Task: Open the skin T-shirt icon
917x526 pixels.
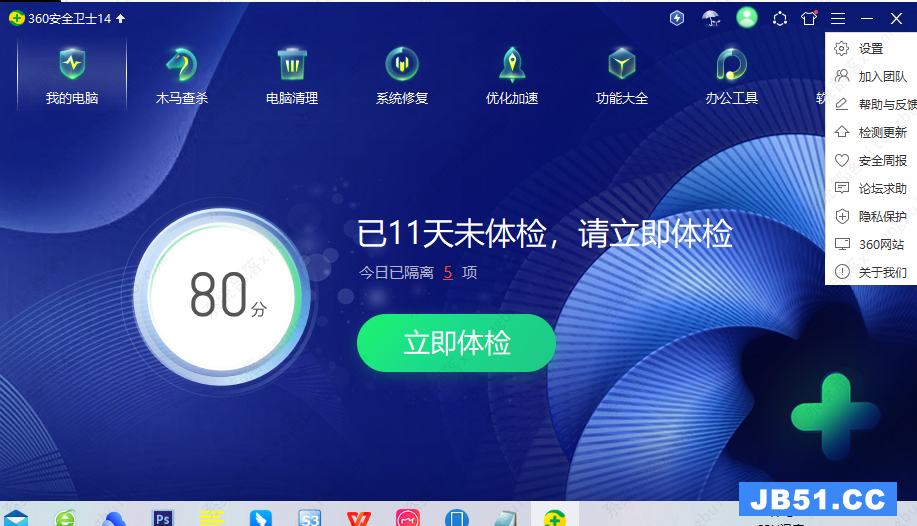Action: point(809,18)
